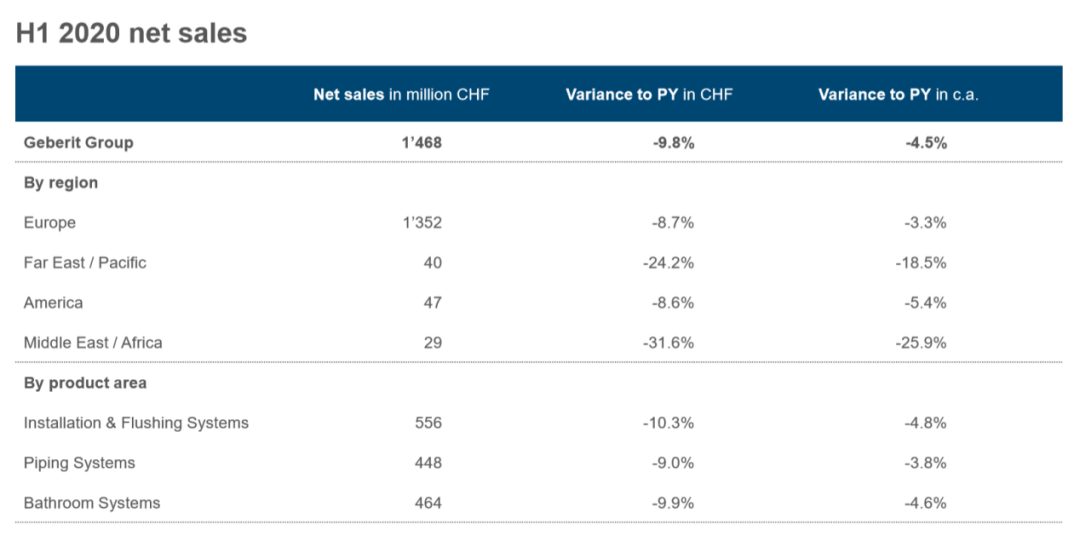The height and width of the screenshot is (536, 1080).
Task: Select the Bathroom Systems row label
Action: tap(92, 503)
